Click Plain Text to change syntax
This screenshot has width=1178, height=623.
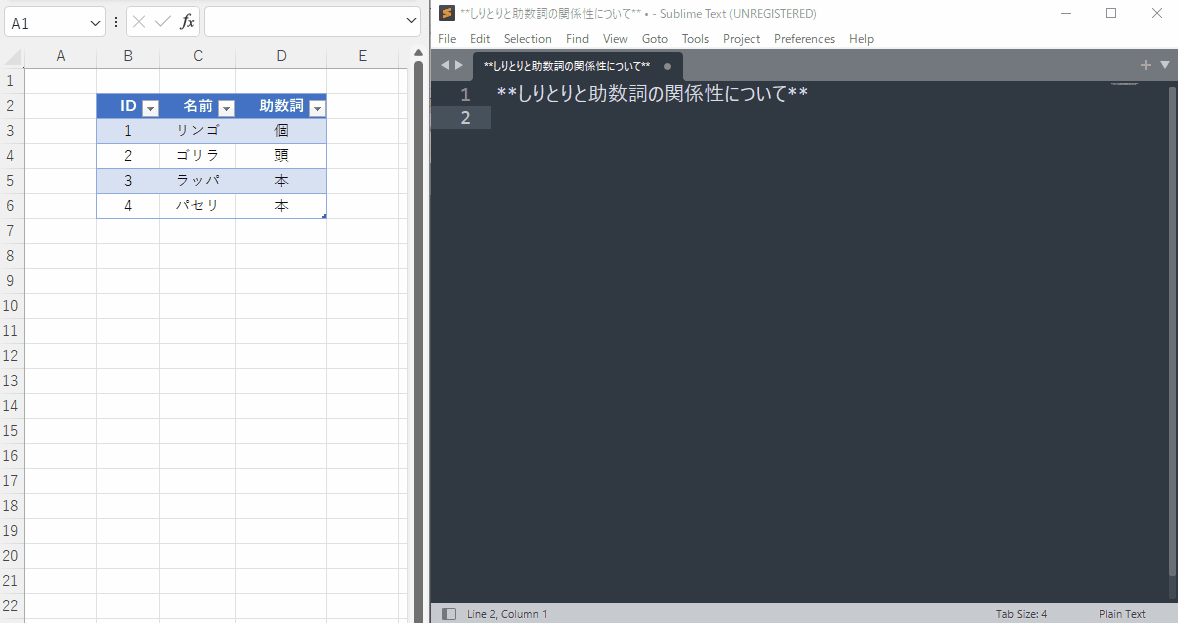pos(1122,613)
